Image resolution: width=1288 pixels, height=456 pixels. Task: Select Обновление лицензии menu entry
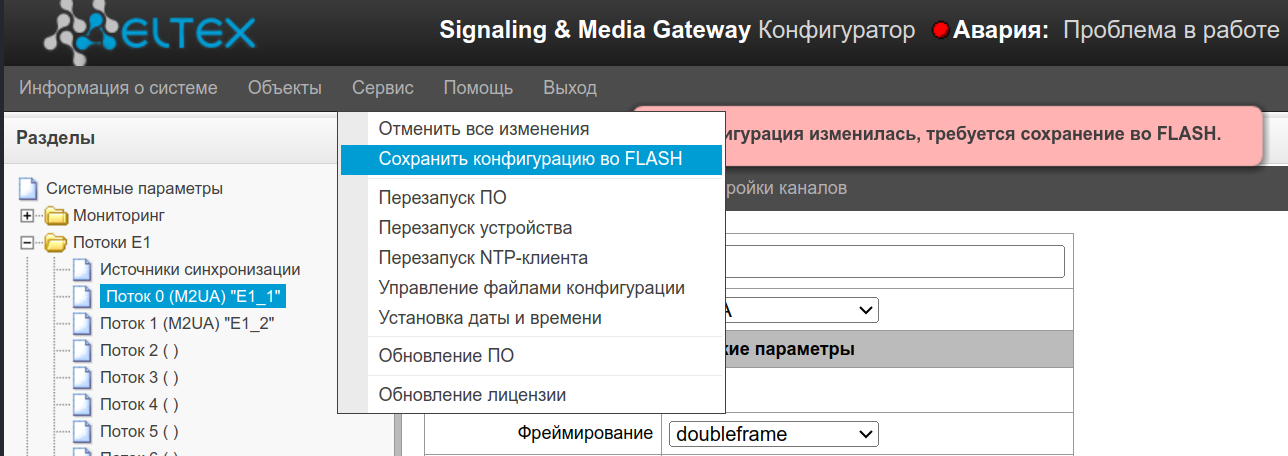(x=472, y=395)
